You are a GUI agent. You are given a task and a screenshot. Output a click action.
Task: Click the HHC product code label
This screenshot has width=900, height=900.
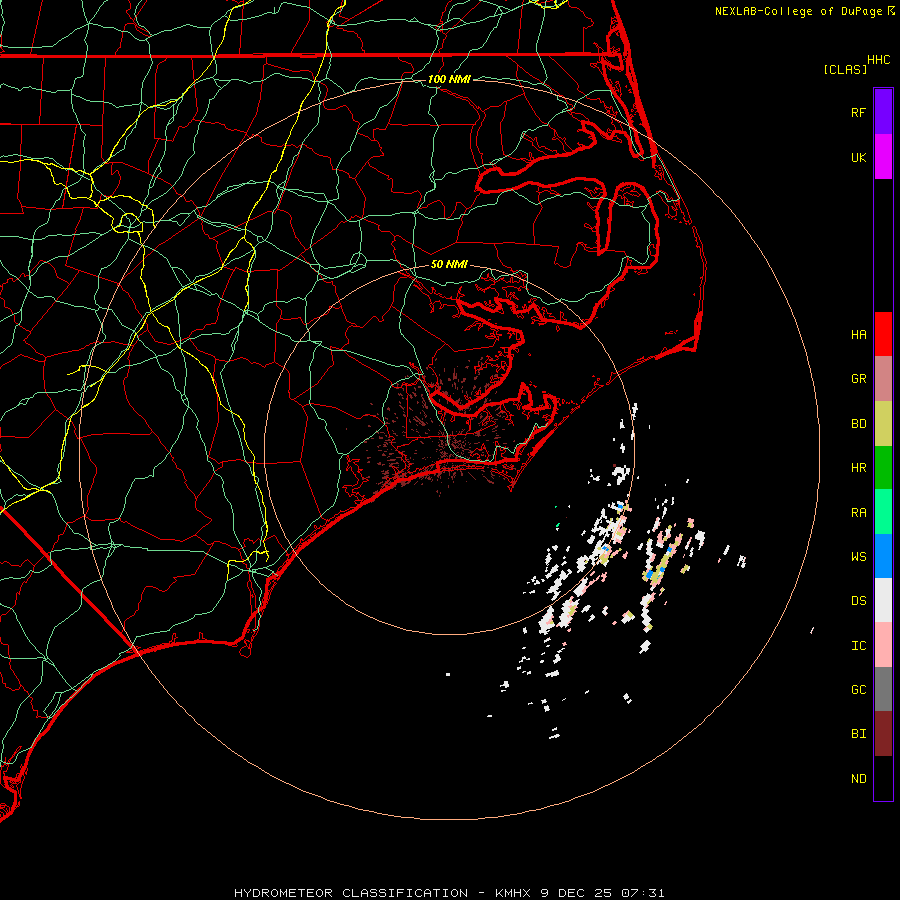tap(878, 60)
